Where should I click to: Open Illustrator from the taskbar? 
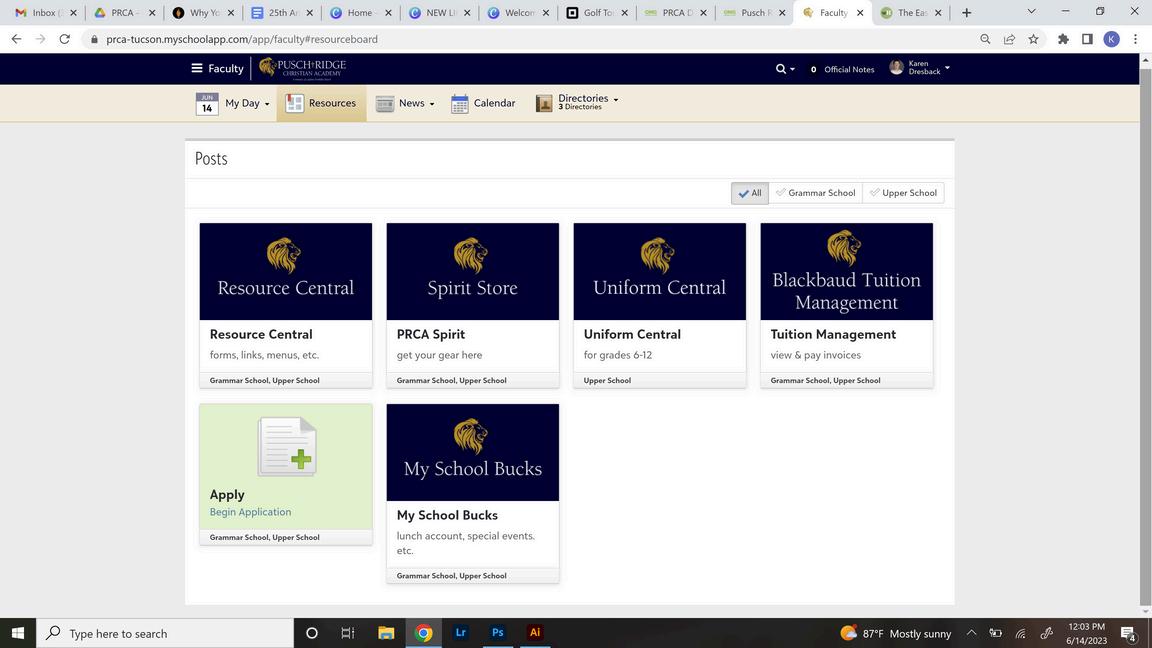point(535,633)
